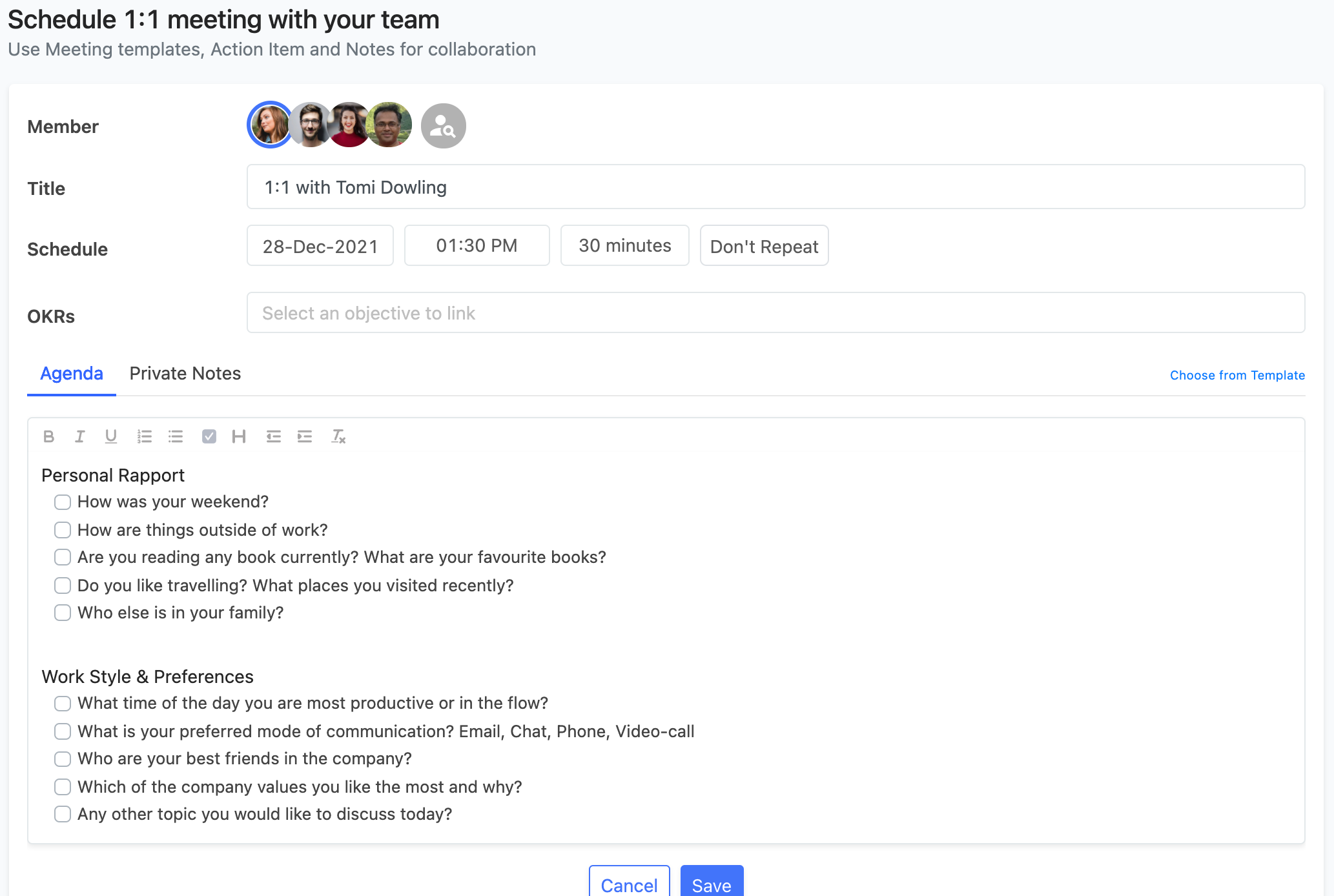The height and width of the screenshot is (896, 1334).
Task: Check 'Are you reading any book currently?' item
Action: tap(63, 557)
